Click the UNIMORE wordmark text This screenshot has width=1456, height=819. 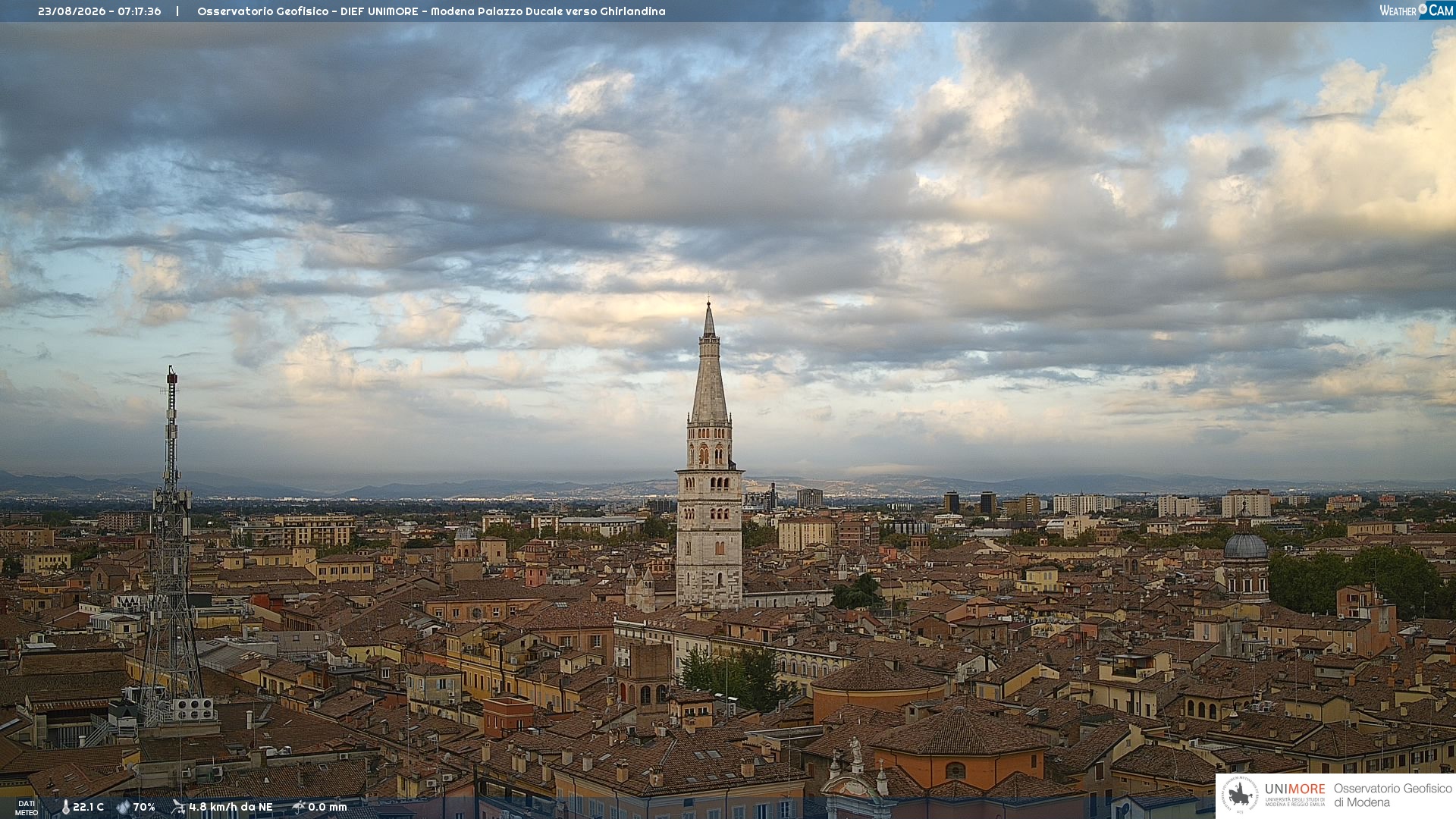(x=1294, y=789)
